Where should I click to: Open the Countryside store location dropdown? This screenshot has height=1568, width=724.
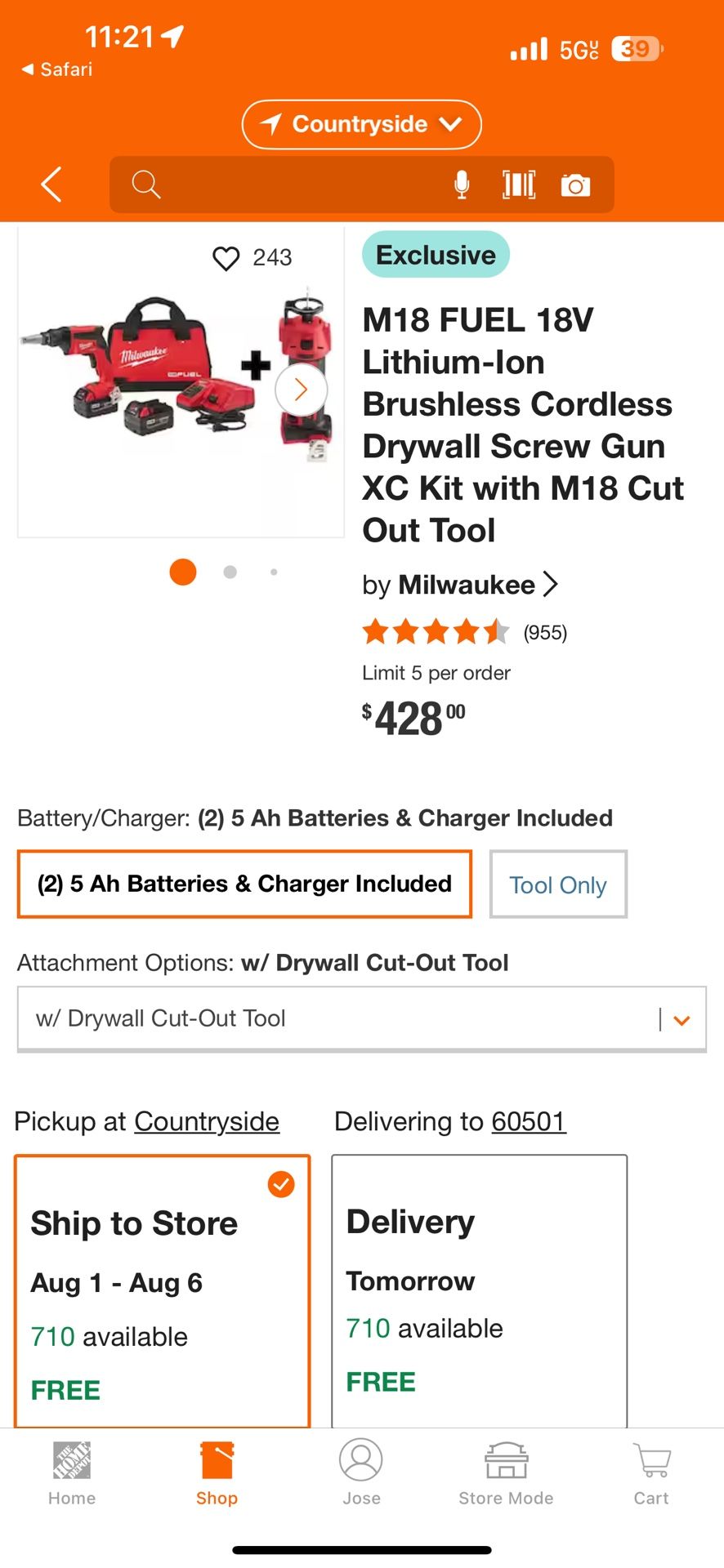[361, 124]
